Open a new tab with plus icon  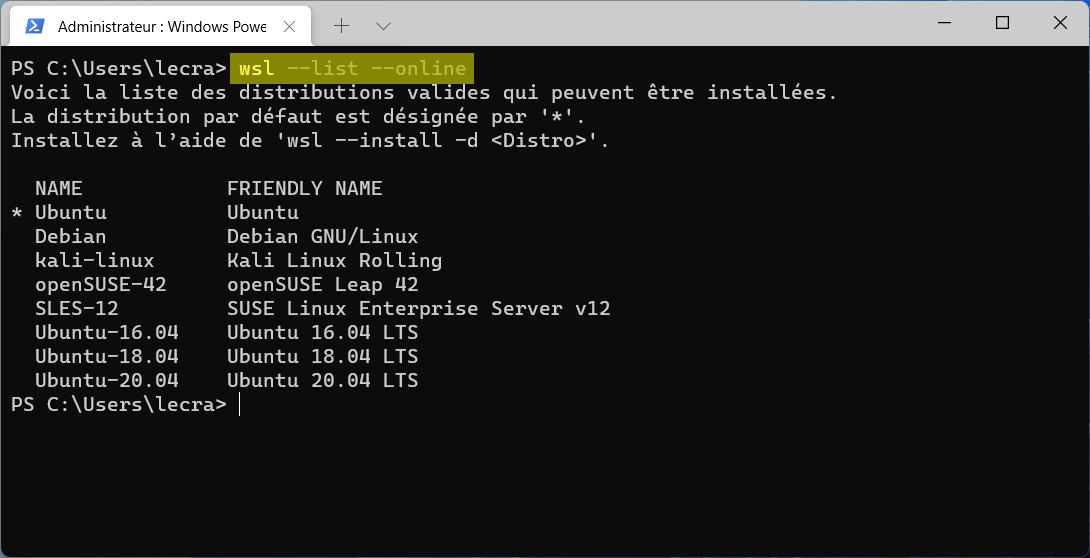341,26
